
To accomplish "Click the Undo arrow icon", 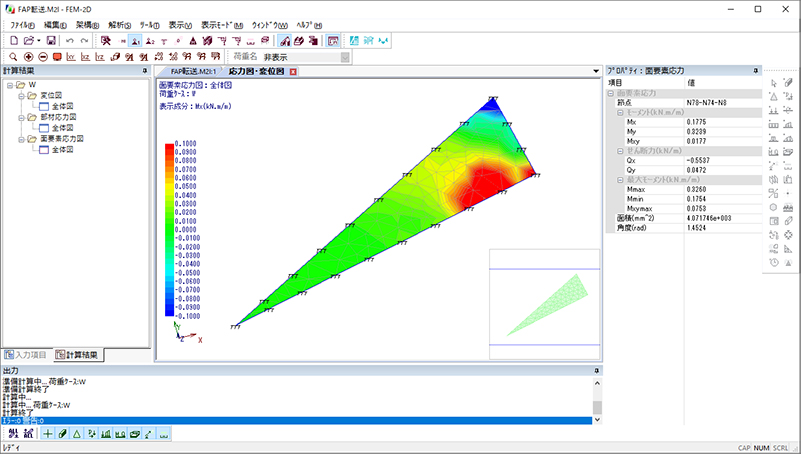I will [x=69, y=40].
